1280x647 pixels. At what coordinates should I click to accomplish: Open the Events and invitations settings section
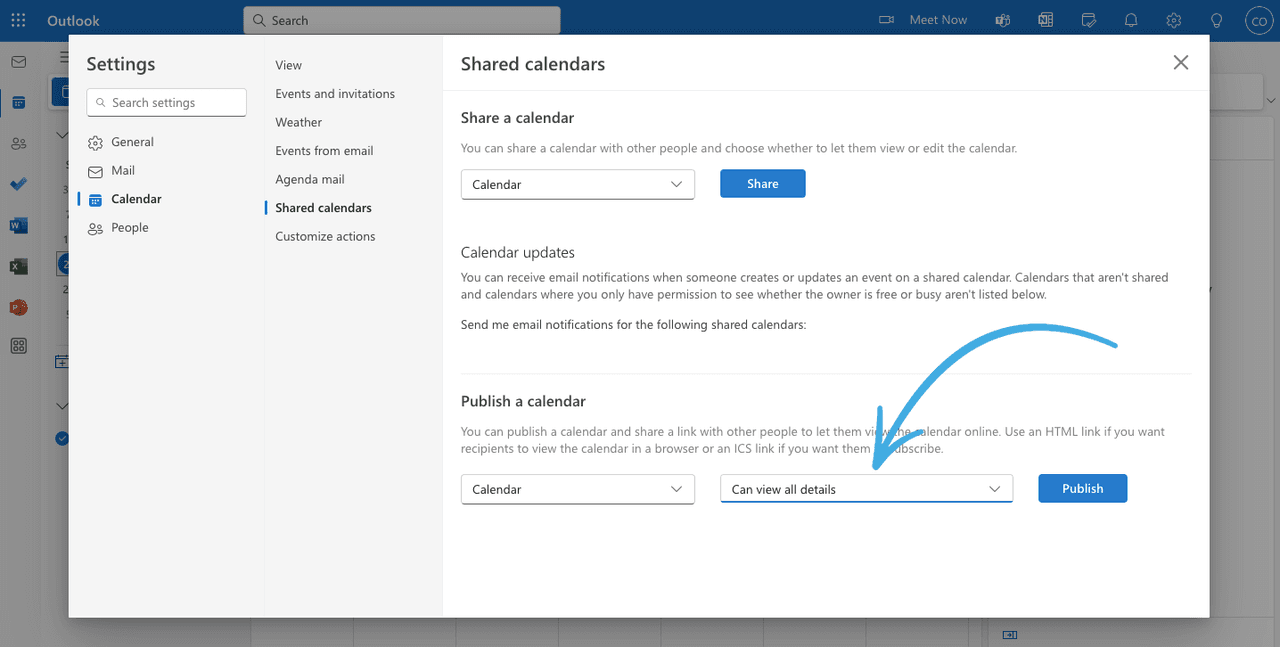click(x=334, y=93)
